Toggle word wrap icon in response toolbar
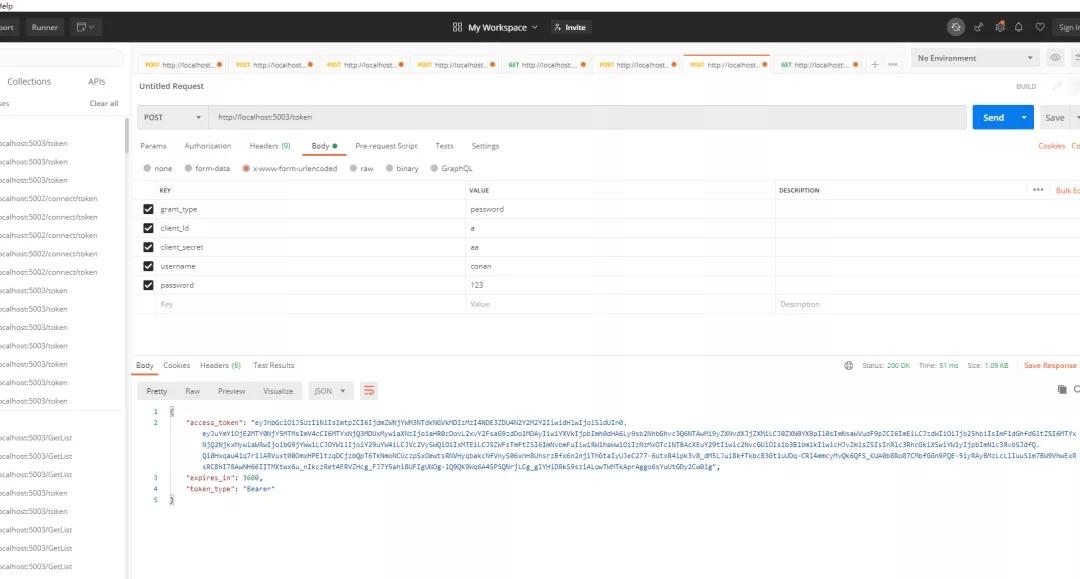The width and height of the screenshot is (1080, 579). click(x=370, y=391)
